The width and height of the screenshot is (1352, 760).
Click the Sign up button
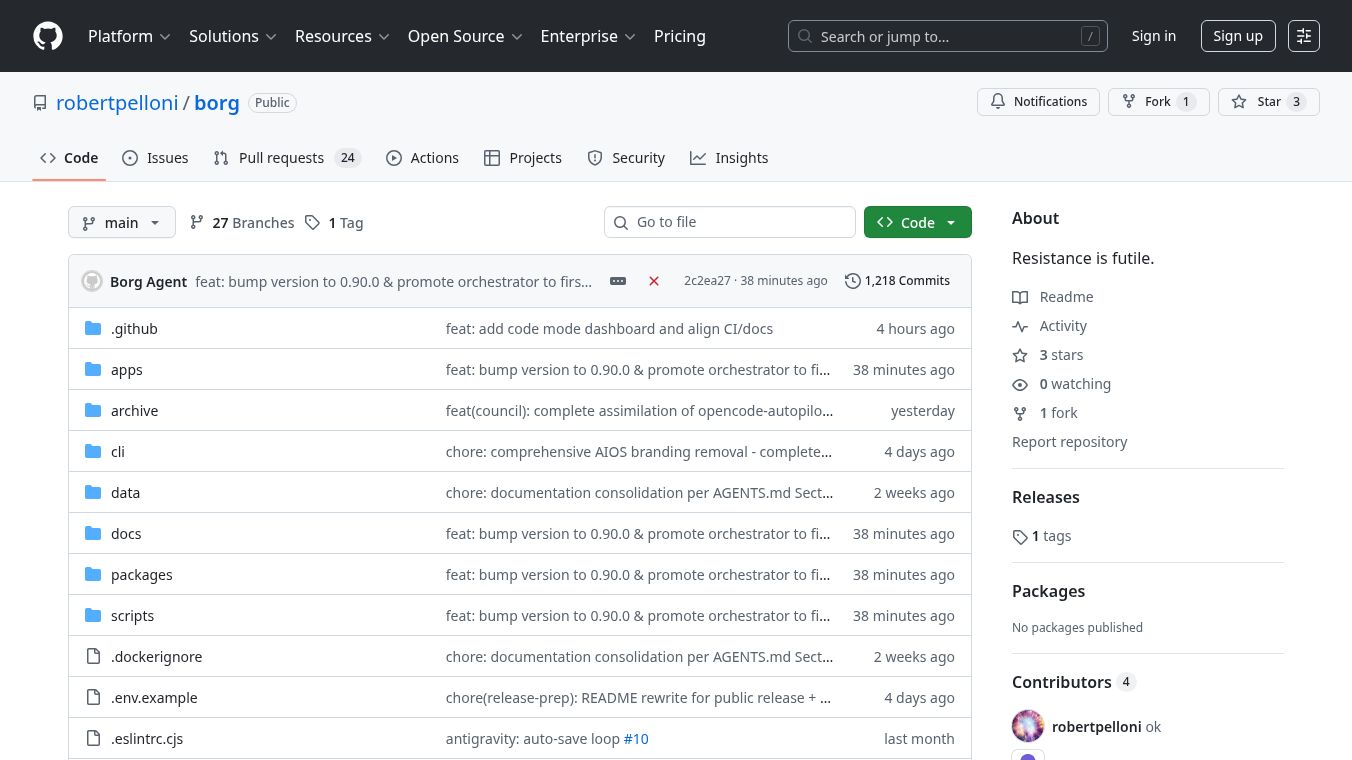pos(1237,36)
